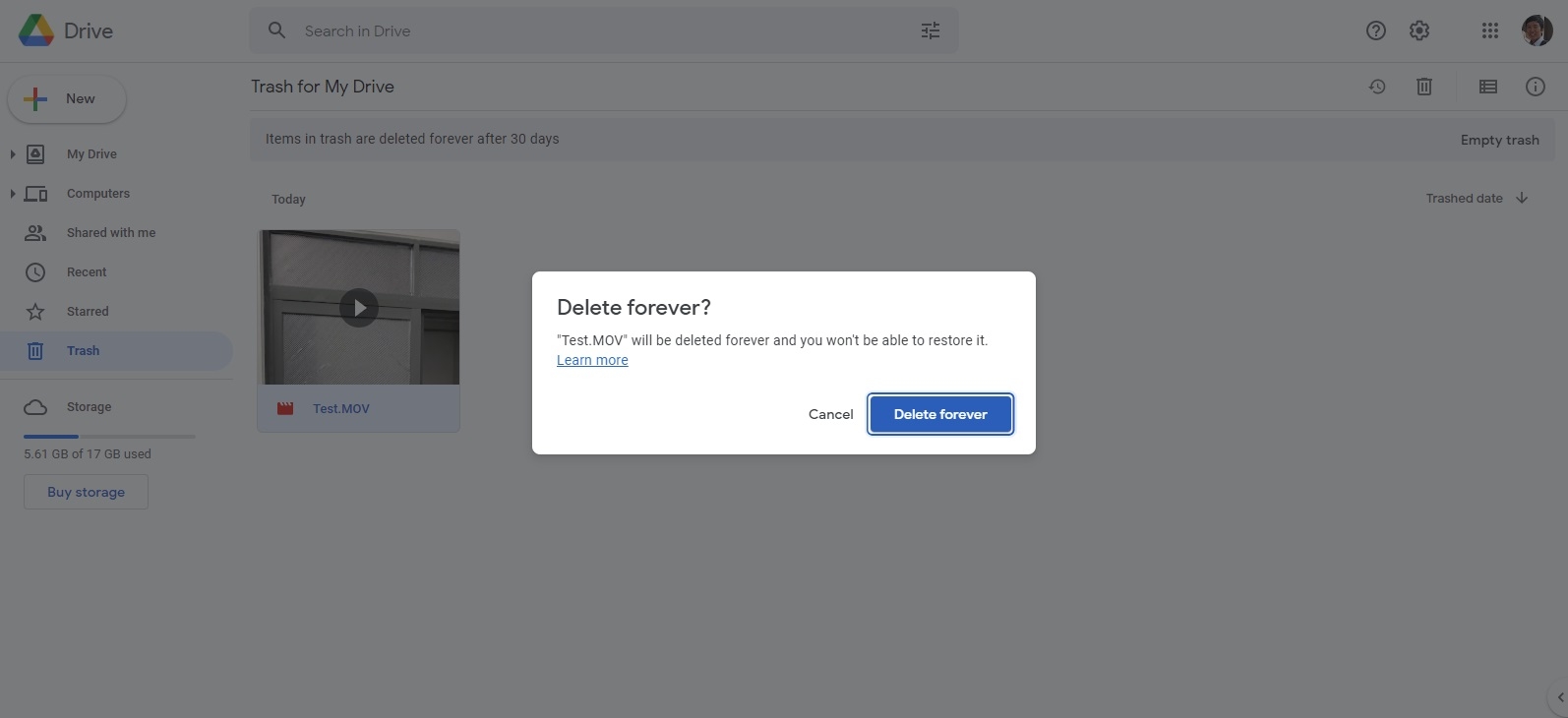Image resolution: width=1568 pixels, height=718 pixels.
Task: Click in the Search in Drive field
Action: pyautogui.click(x=604, y=30)
